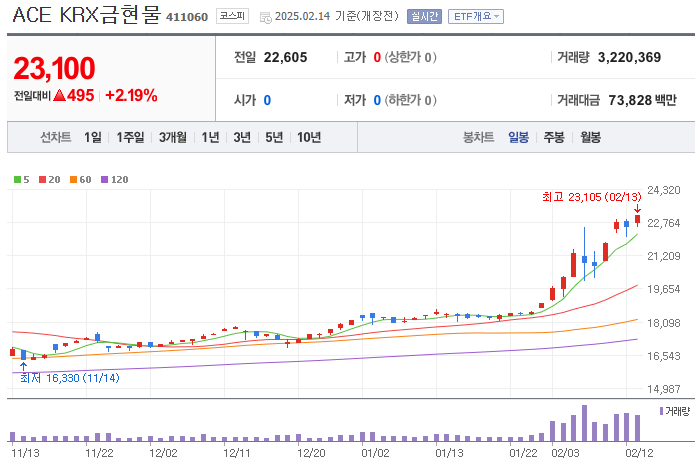Click the red up-triangle change icon

tap(59, 95)
